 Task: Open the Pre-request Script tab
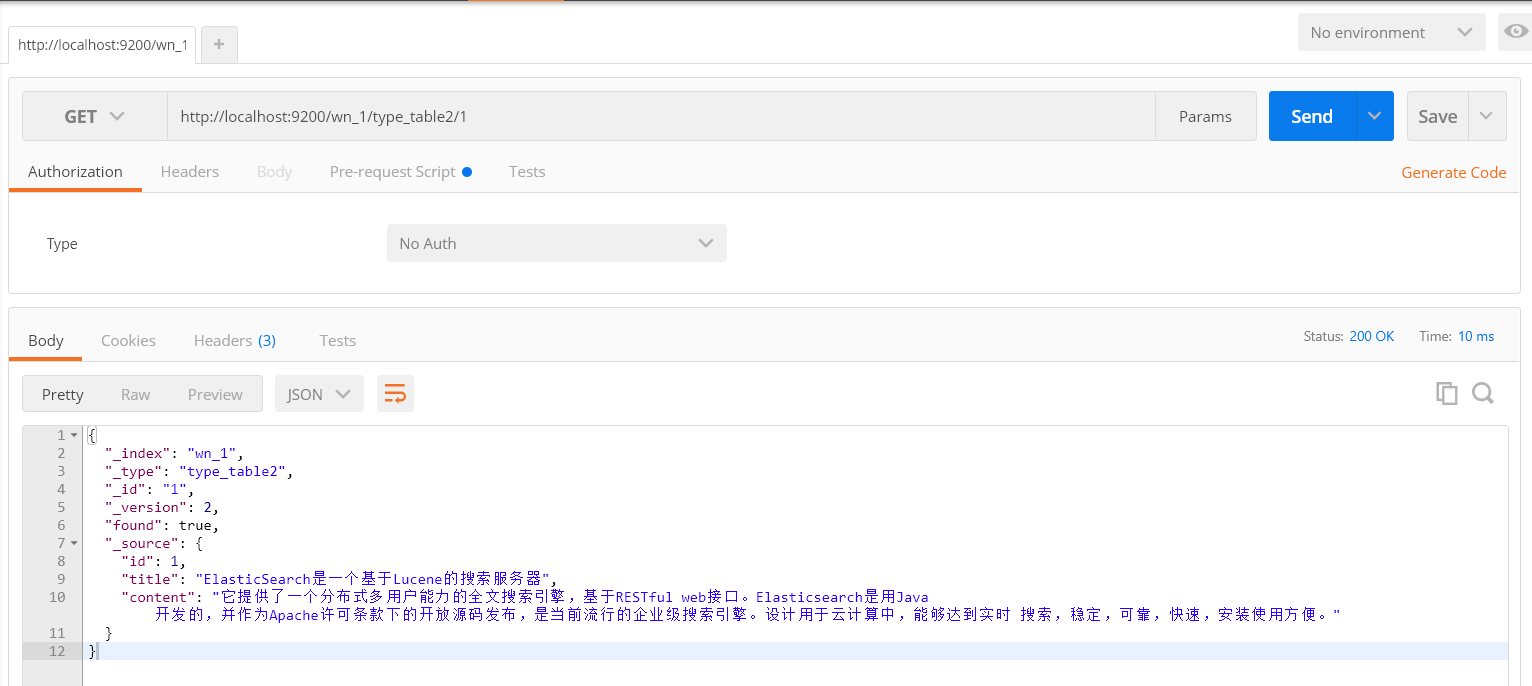tap(400, 172)
